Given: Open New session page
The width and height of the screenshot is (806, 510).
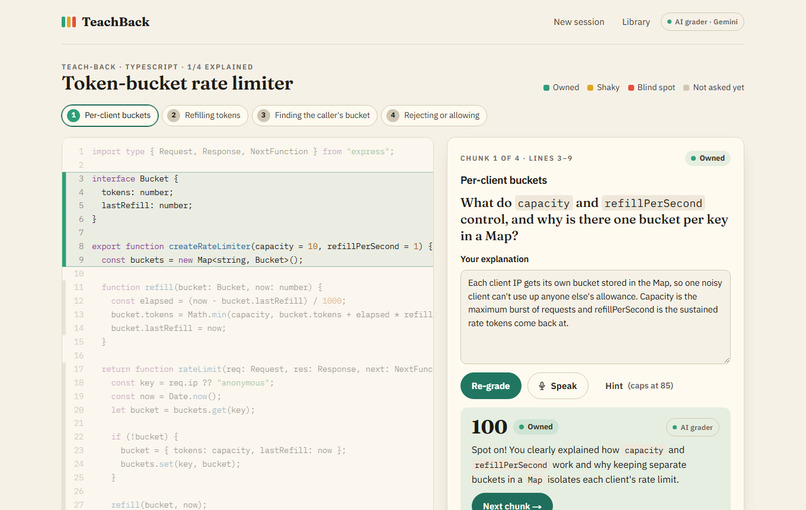Looking at the screenshot, I should click(x=579, y=22).
